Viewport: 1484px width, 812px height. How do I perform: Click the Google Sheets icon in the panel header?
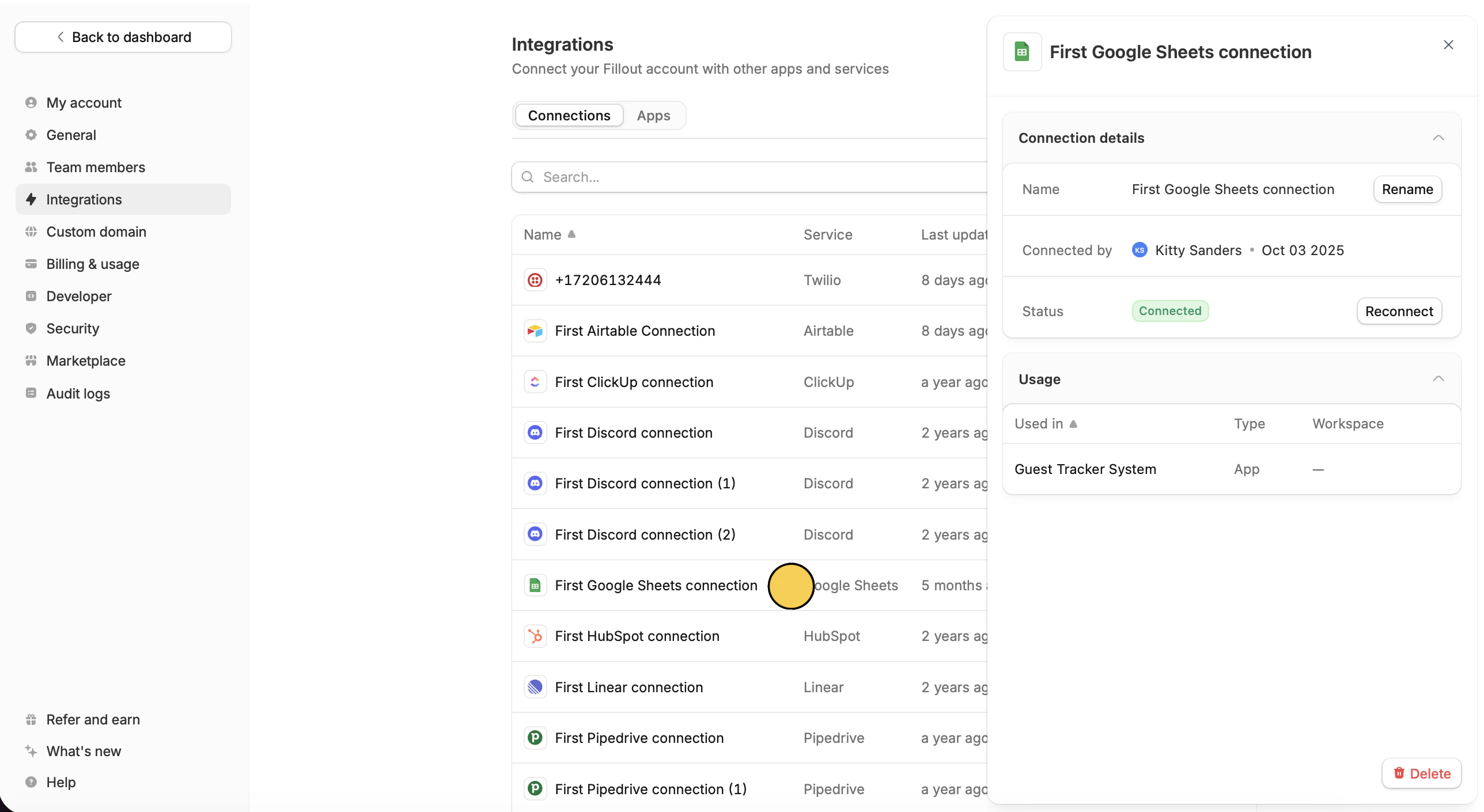pyautogui.click(x=1022, y=52)
